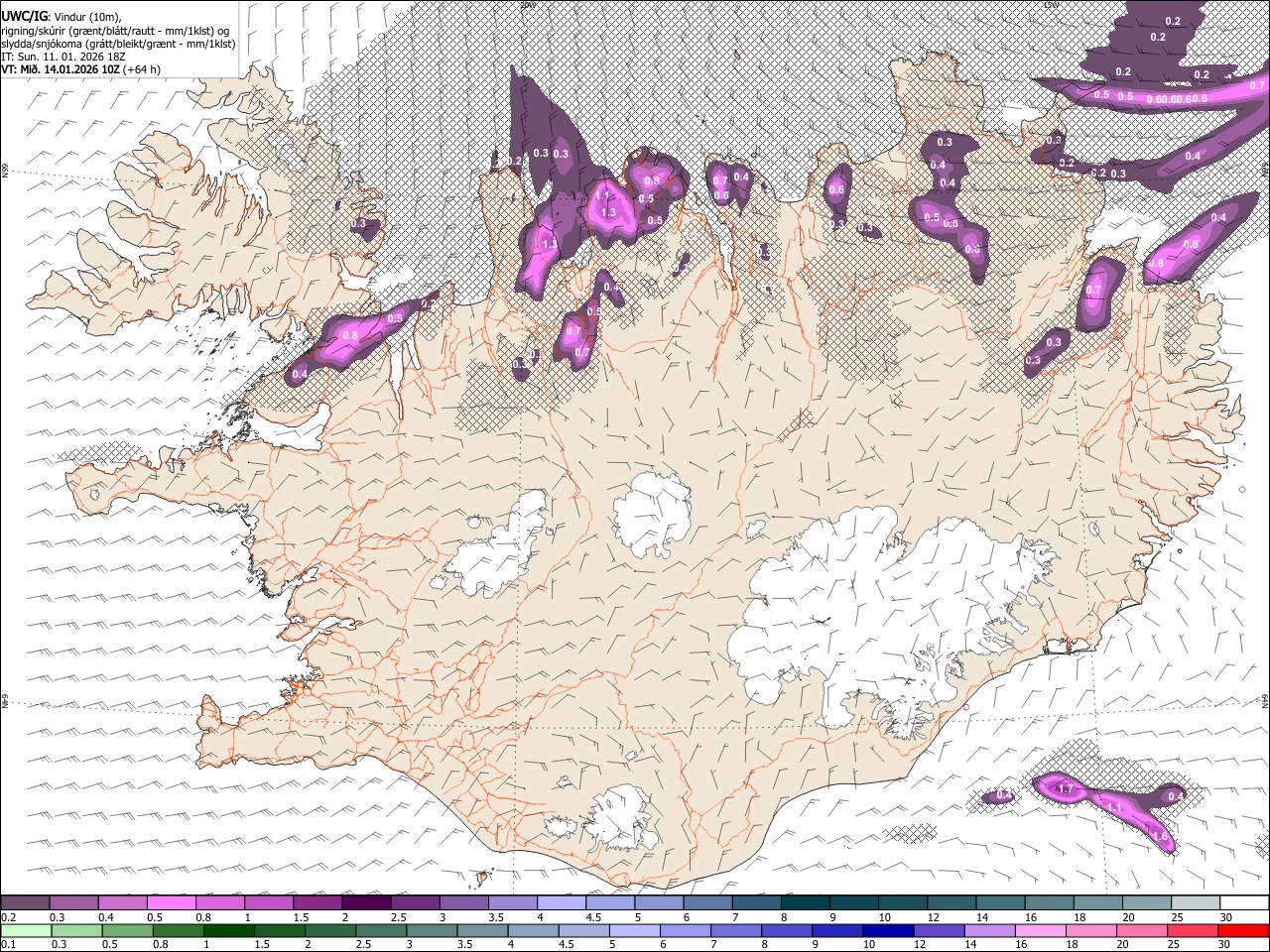Click the palest green 0.1 swatch in bottom legend row
Image resolution: width=1270 pixels, height=952 pixels.
pos(26,930)
